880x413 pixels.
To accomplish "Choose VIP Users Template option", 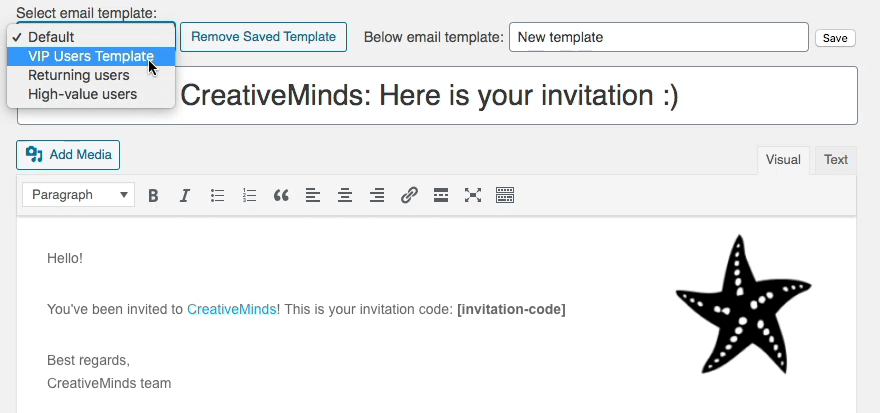I will click(91, 56).
